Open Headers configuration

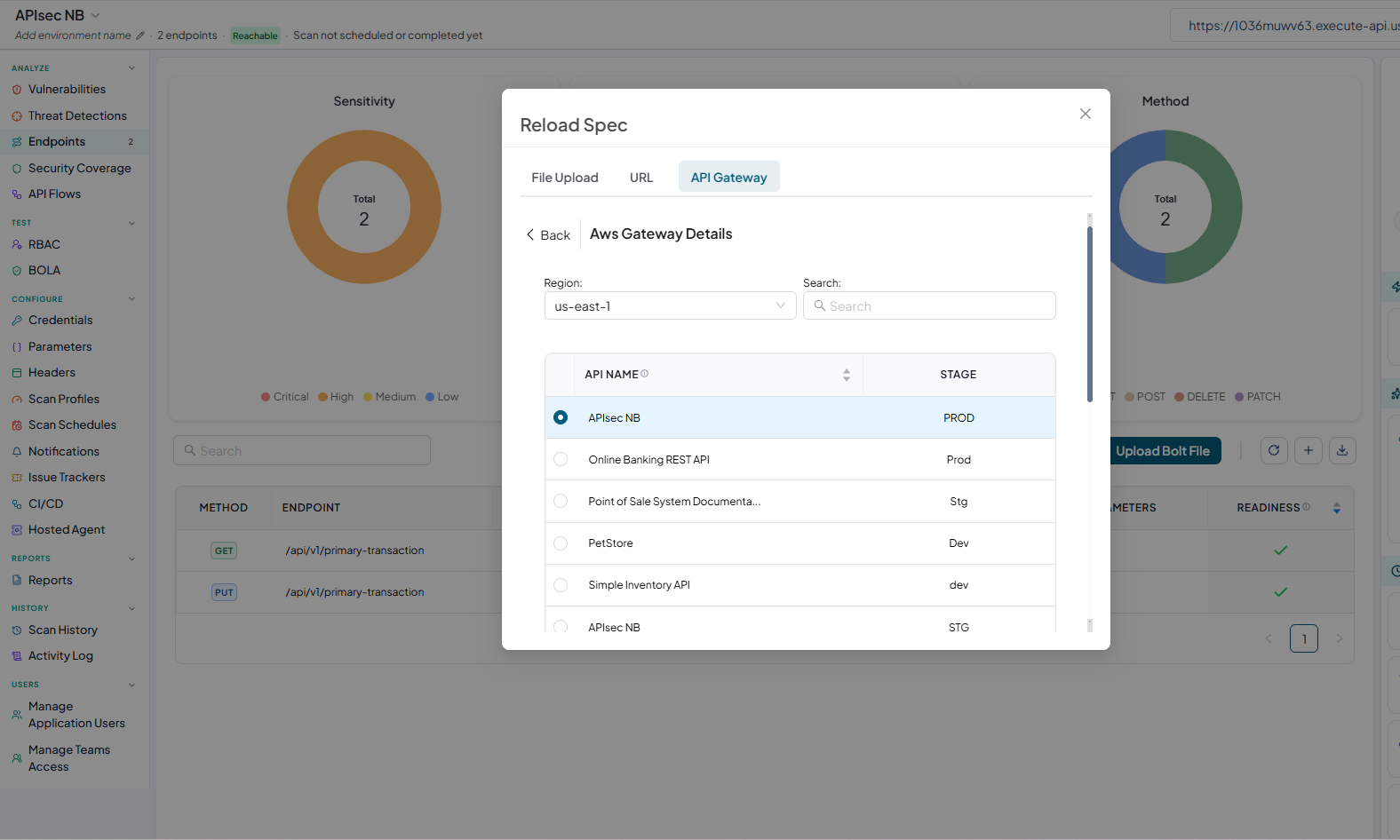pos(52,372)
